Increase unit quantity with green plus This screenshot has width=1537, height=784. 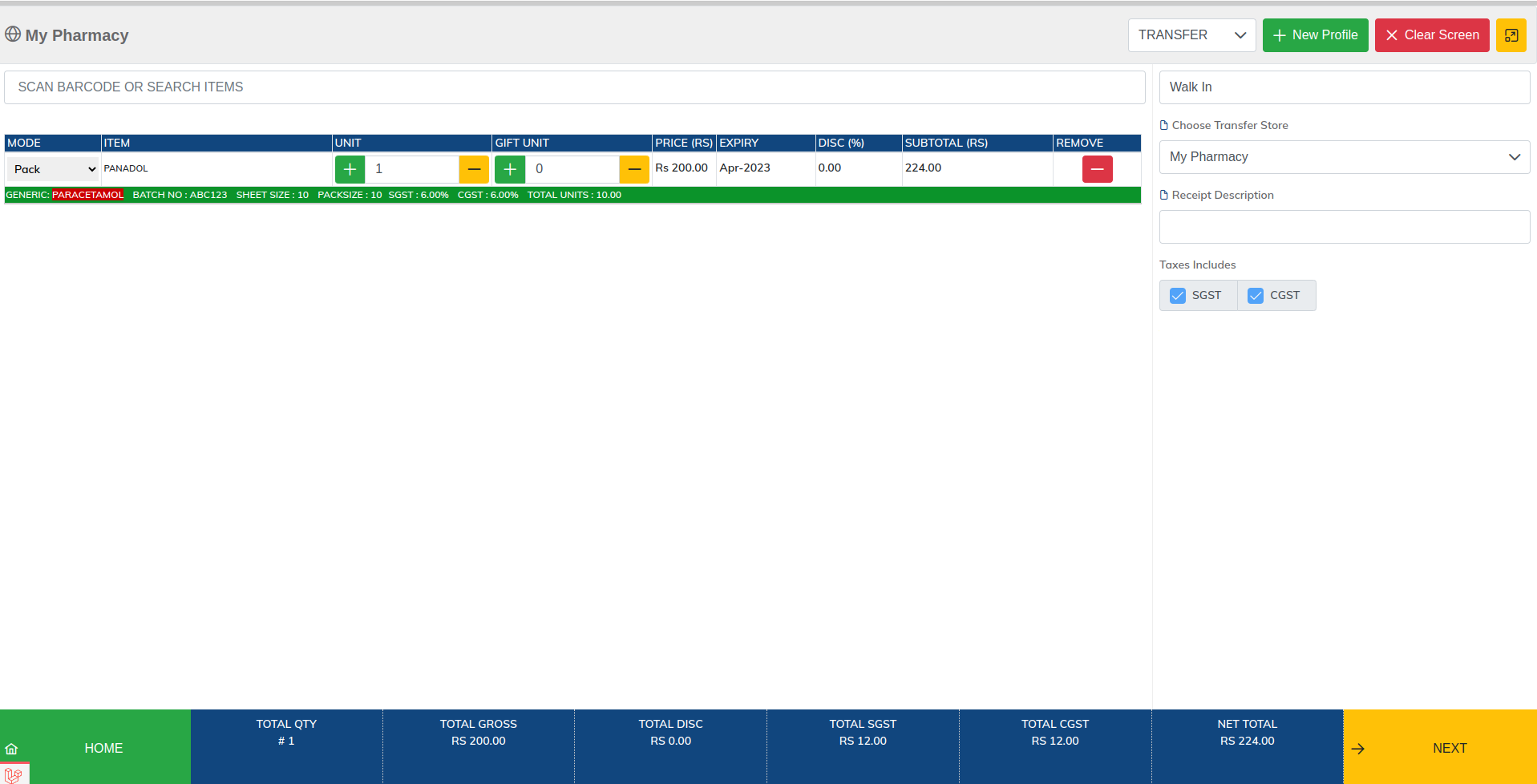click(x=350, y=169)
